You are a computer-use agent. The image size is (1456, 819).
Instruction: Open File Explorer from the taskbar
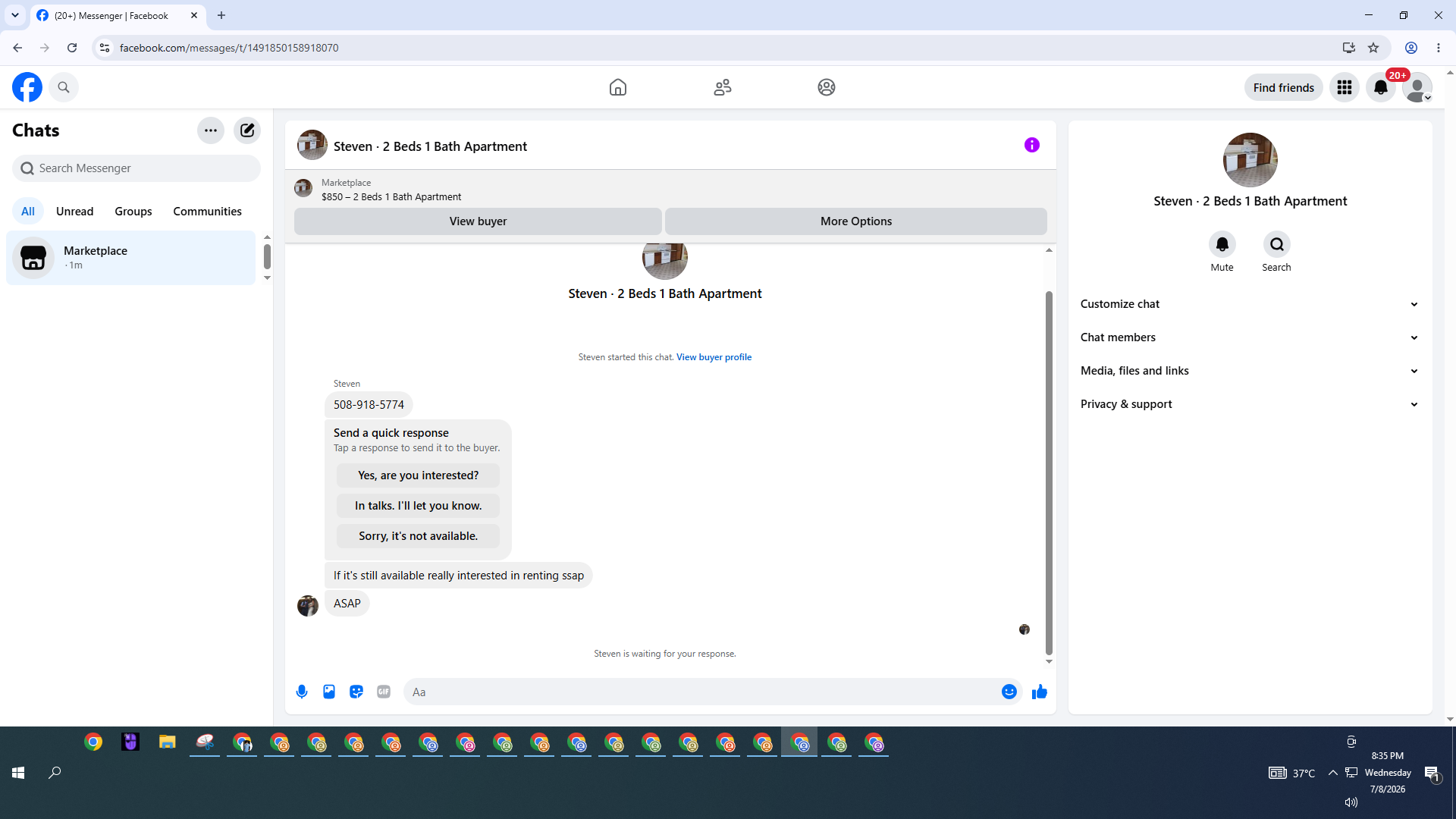click(168, 742)
